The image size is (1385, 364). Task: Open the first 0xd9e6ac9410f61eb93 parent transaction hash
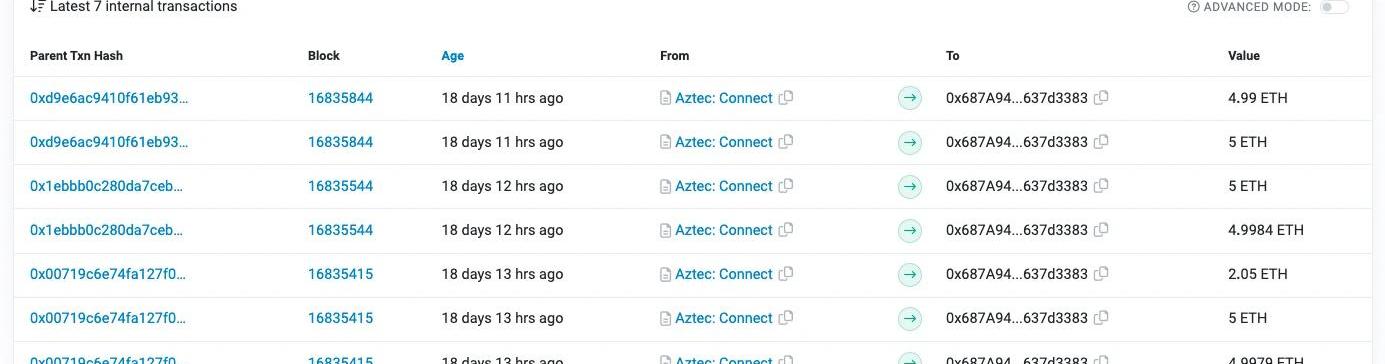click(x=109, y=98)
